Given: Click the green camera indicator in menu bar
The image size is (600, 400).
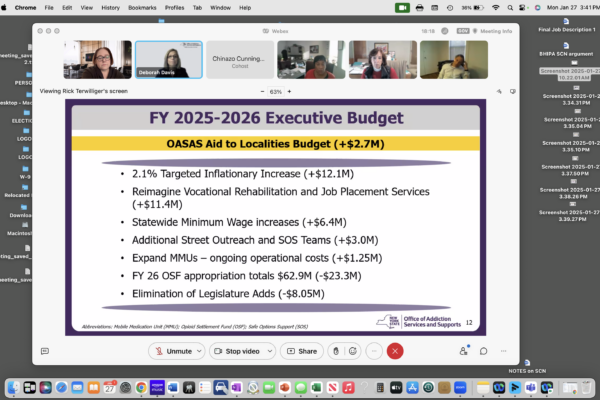Looking at the screenshot, I should (402, 8).
